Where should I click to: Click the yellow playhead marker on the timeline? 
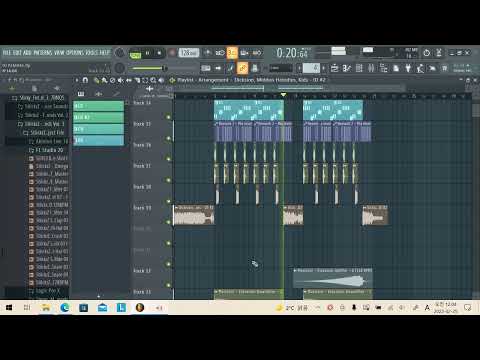(x=283, y=95)
